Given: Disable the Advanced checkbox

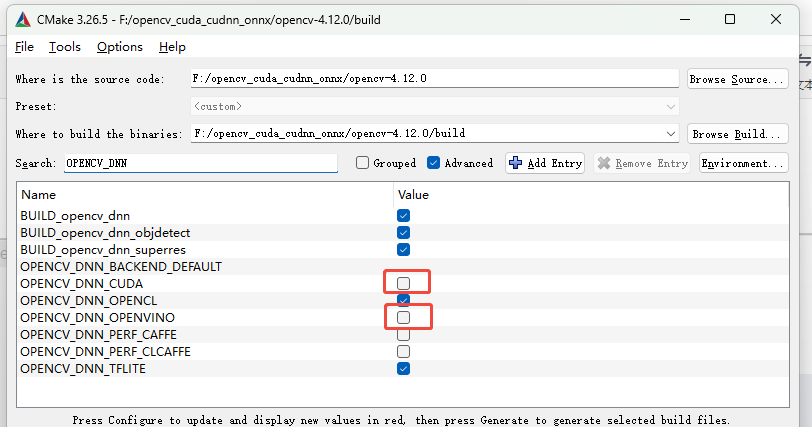Looking at the screenshot, I should pos(434,163).
